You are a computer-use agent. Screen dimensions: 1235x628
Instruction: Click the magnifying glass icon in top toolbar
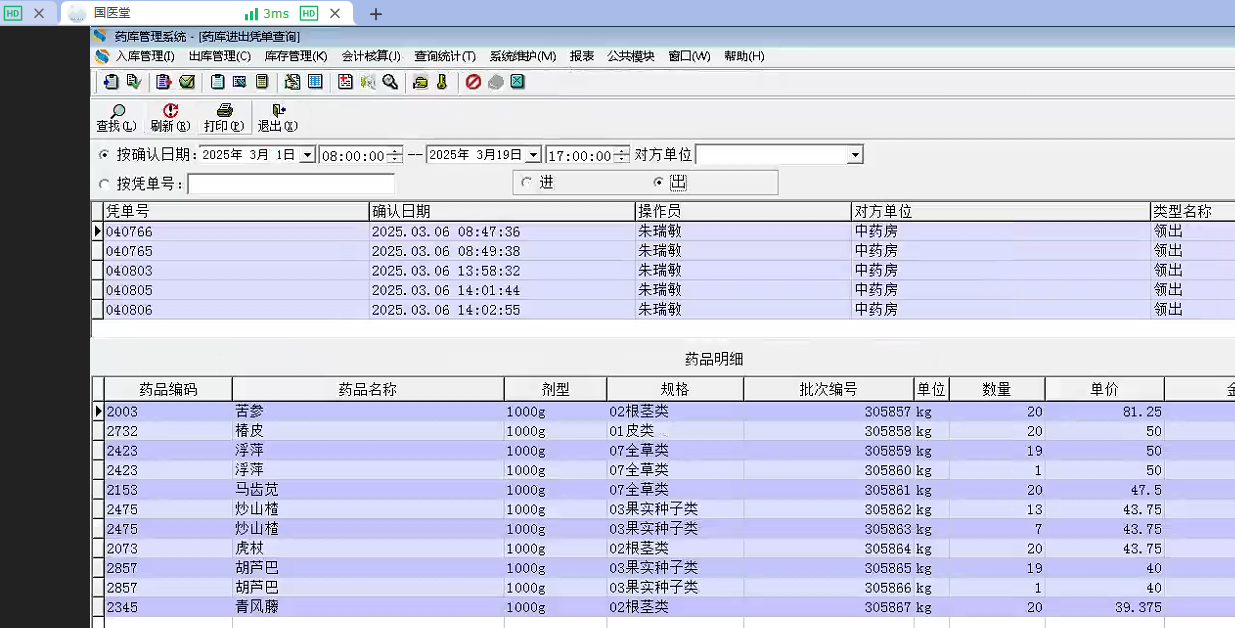(390, 82)
